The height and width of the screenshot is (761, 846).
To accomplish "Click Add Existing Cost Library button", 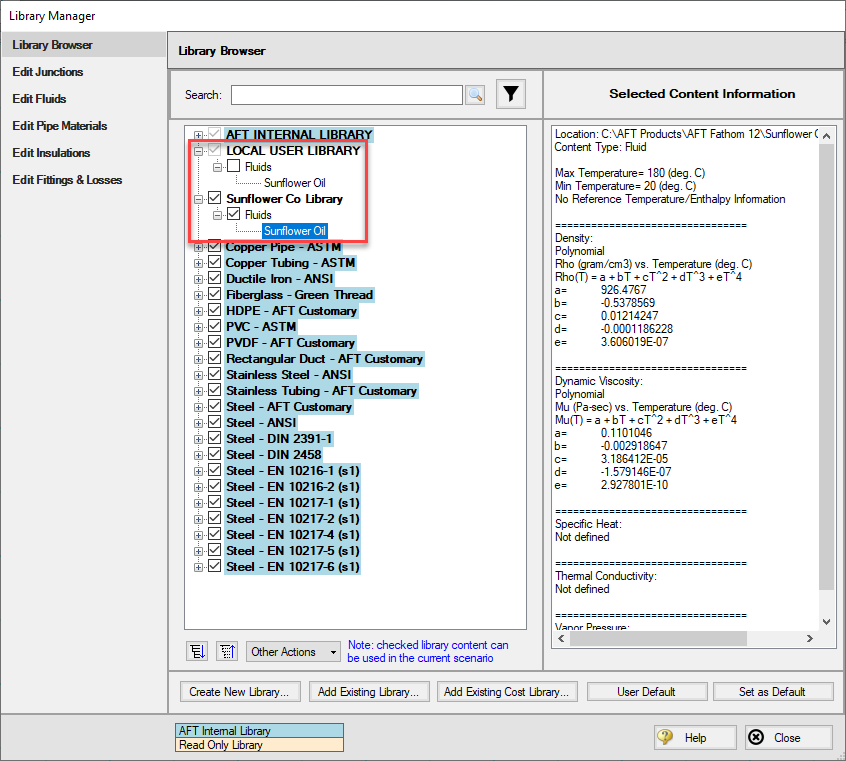I will click(x=507, y=692).
